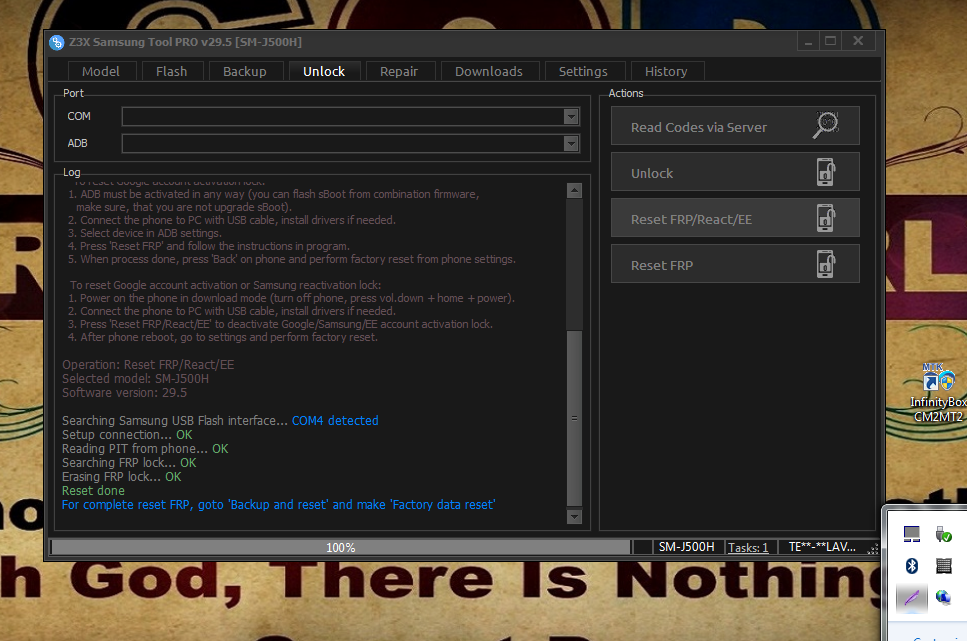Switch to the Downloads tab
Screen dimensions: 967x641
coord(489,72)
